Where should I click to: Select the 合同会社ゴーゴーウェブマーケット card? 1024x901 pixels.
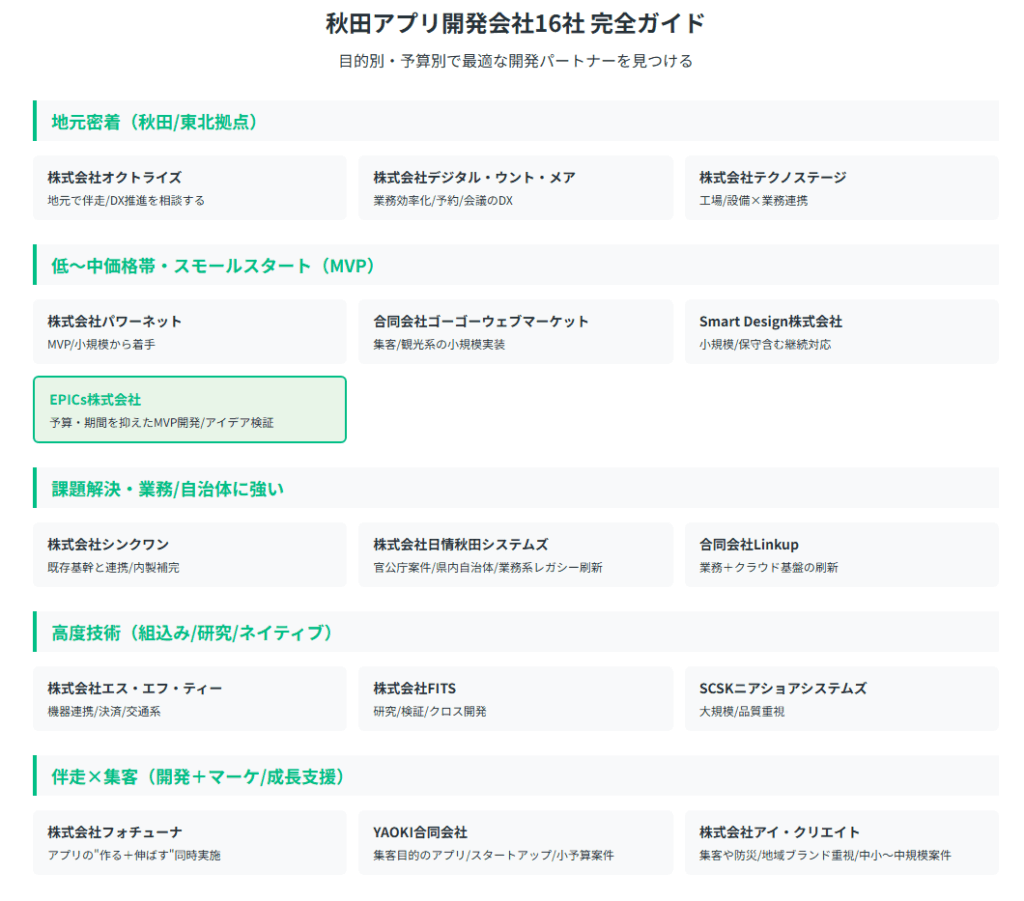click(515, 332)
